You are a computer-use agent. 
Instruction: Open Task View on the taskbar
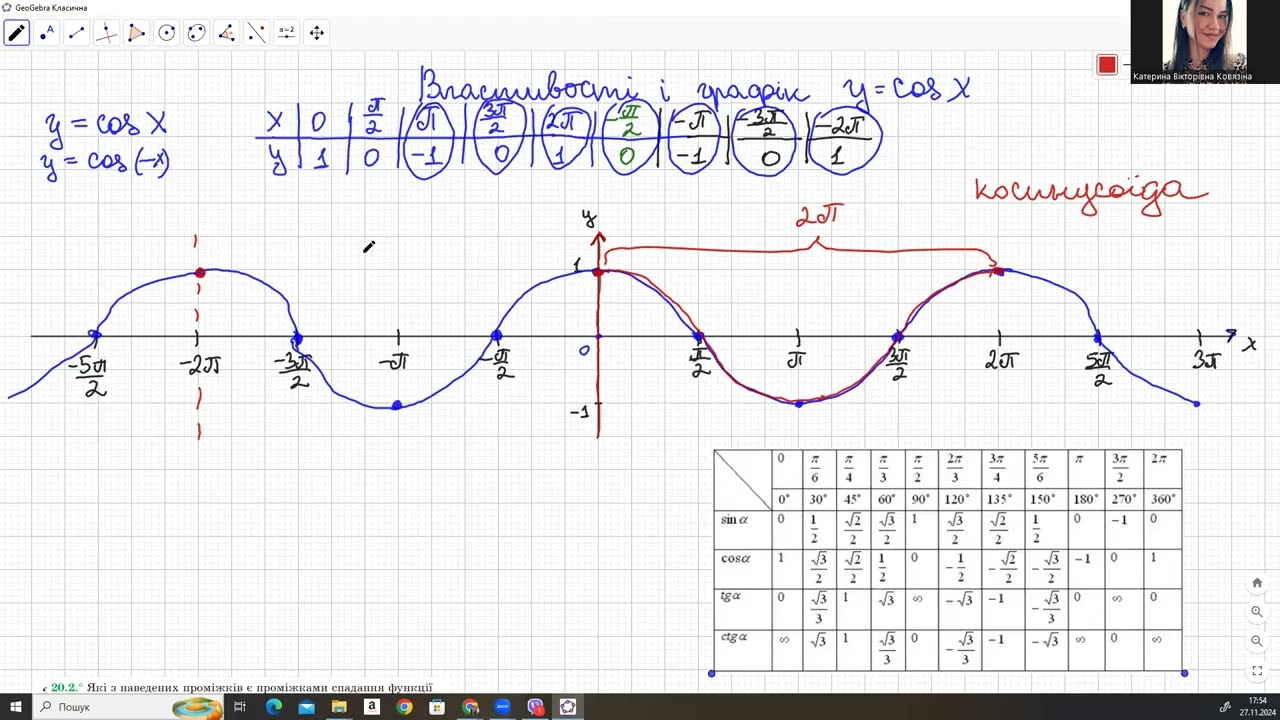click(x=240, y=707)
